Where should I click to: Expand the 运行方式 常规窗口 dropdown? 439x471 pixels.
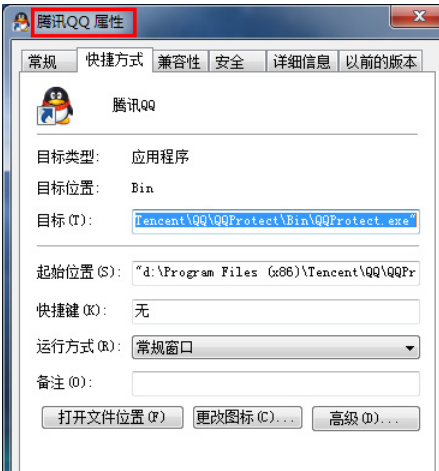click(276, 347)
